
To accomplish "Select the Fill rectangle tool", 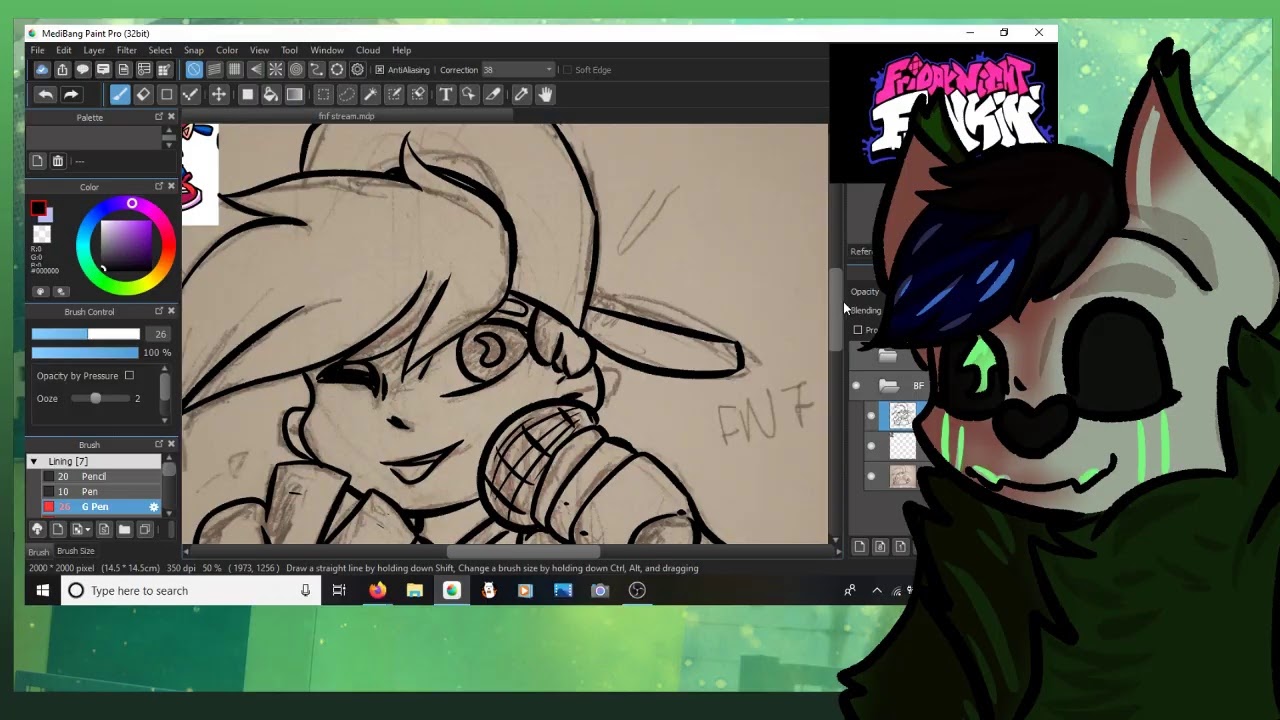I will pyautogui.click(x=247, y=94).
